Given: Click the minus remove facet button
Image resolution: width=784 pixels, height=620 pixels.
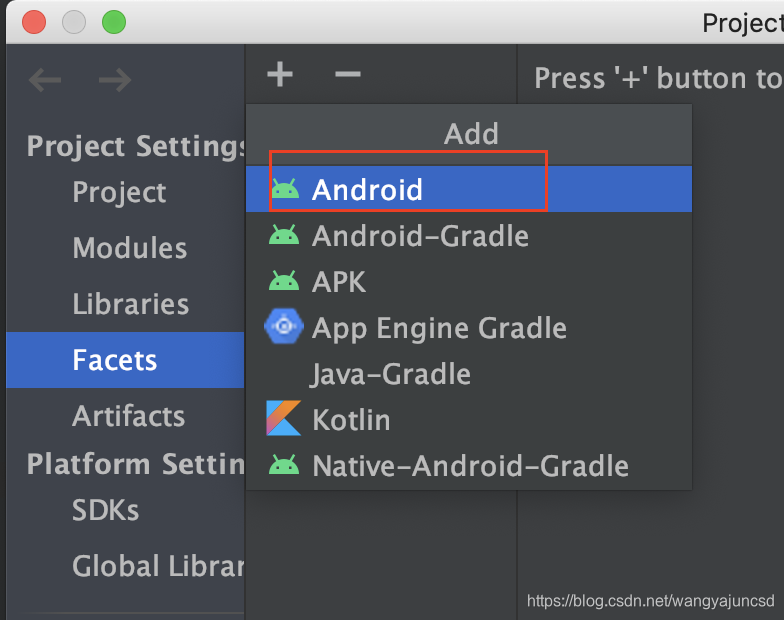Looking at the screenshot, I should pyautogui.click(x=348, y=74).
